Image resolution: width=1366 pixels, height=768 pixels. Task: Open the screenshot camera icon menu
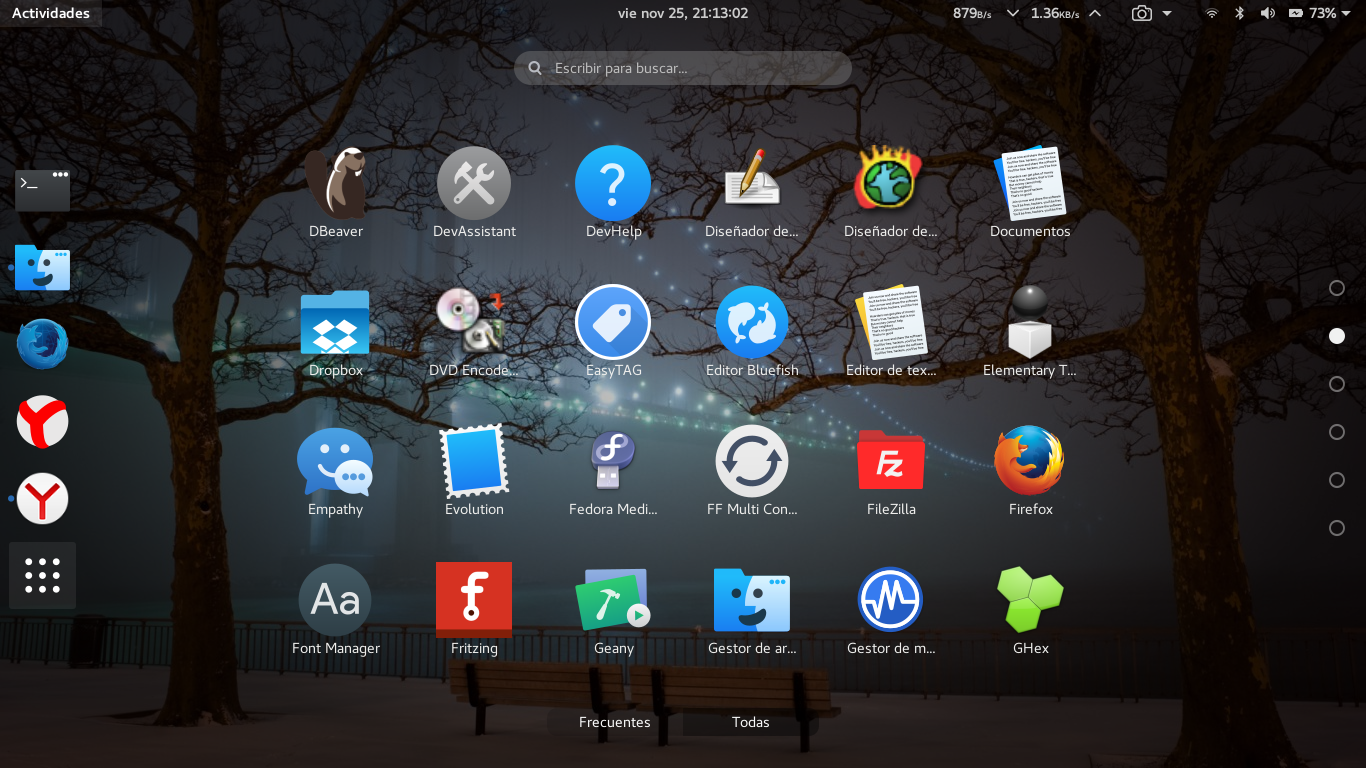1141,13
